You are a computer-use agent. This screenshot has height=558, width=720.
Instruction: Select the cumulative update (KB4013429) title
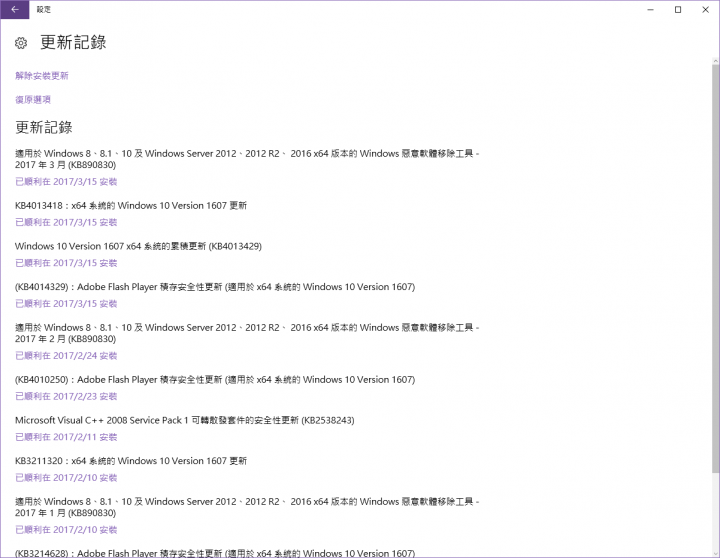coord(138,246)
